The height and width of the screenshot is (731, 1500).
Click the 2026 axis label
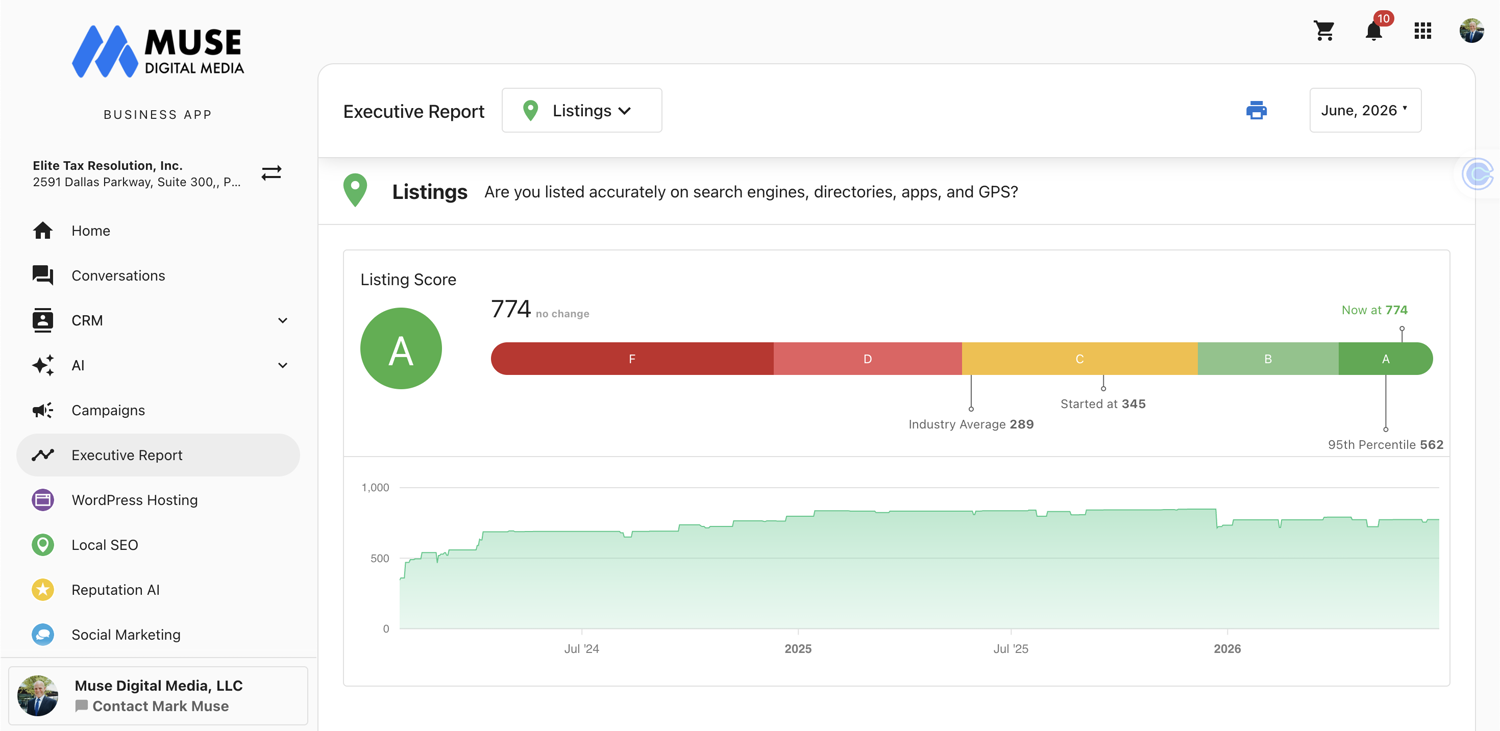click(1227, 649)
